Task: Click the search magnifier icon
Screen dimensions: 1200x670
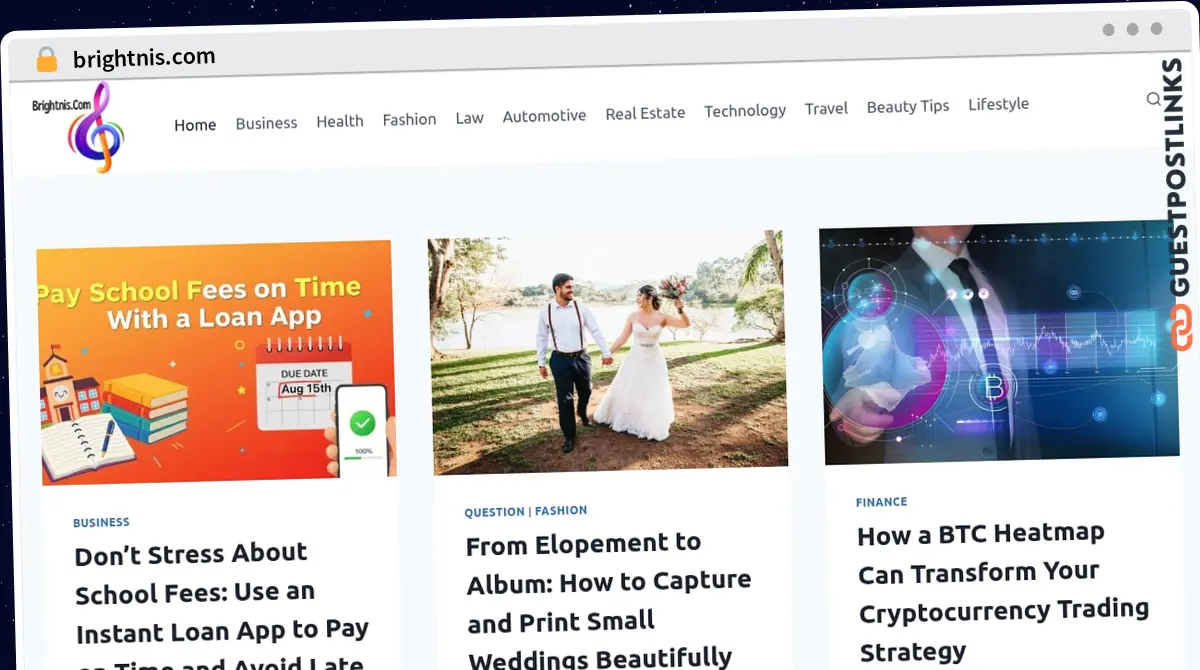Action: [1153, 99]
